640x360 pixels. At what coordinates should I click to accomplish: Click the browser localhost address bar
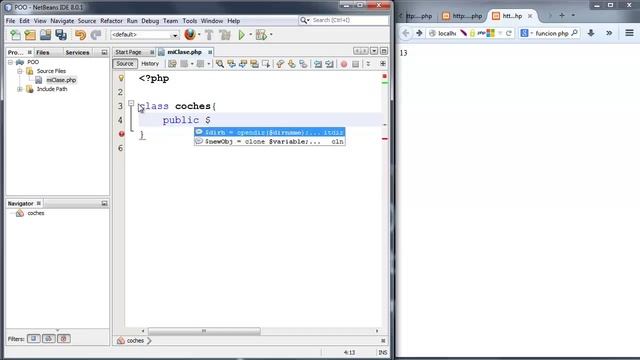(x=447, y=33)
